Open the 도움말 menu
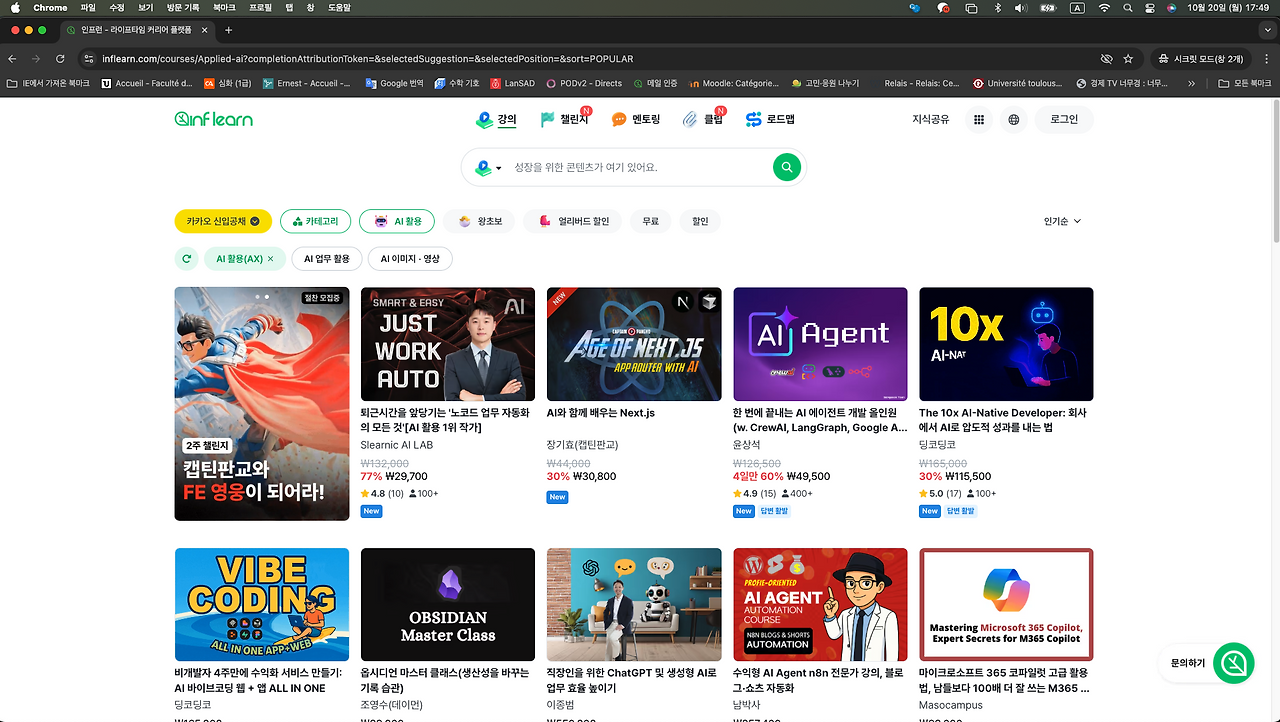This screenshot has height=722, width=1280. click(x=339, y=8)
